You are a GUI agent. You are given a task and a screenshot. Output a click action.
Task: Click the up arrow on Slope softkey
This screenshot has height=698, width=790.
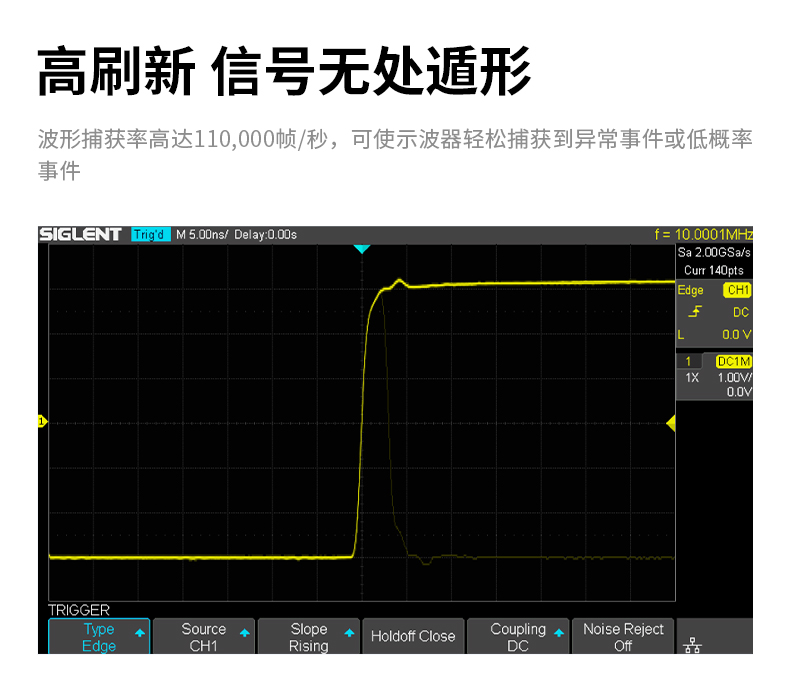point(350,633)
